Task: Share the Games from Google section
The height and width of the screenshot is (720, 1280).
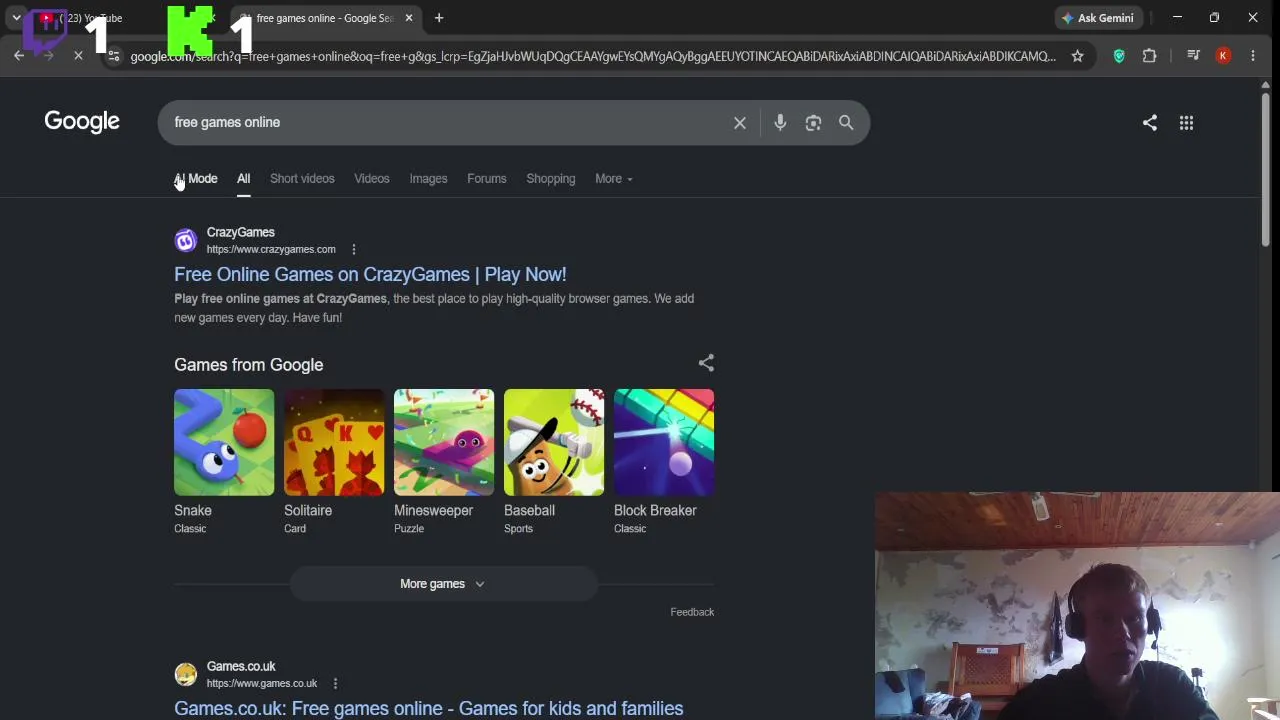Action: coord(706,363)
